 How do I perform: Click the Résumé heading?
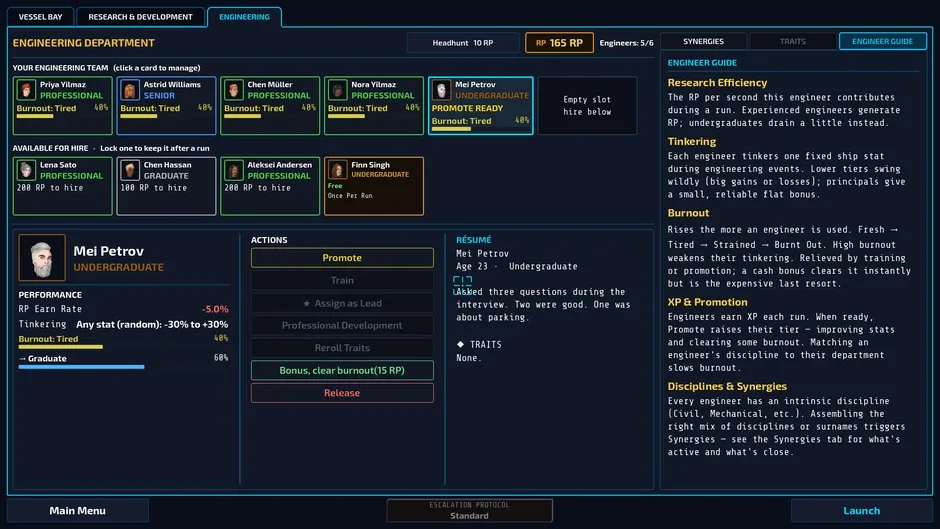click(x=474, y=240)
